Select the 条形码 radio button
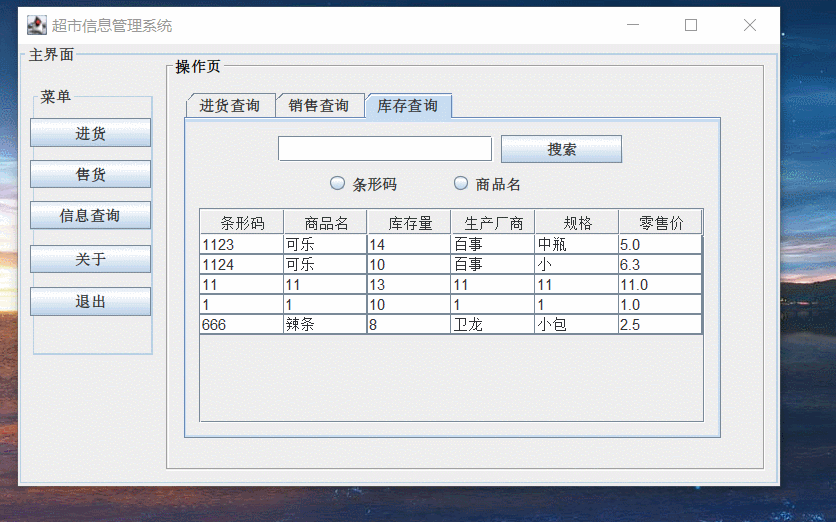Screen dimensions: 836x522 (x=338, y=184)
